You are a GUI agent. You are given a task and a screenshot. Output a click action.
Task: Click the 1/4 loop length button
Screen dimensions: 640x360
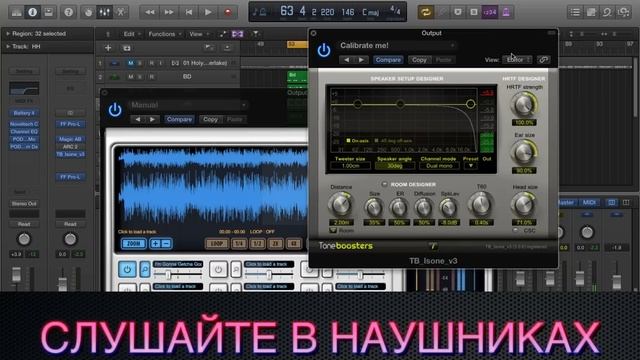pos(239,244)
